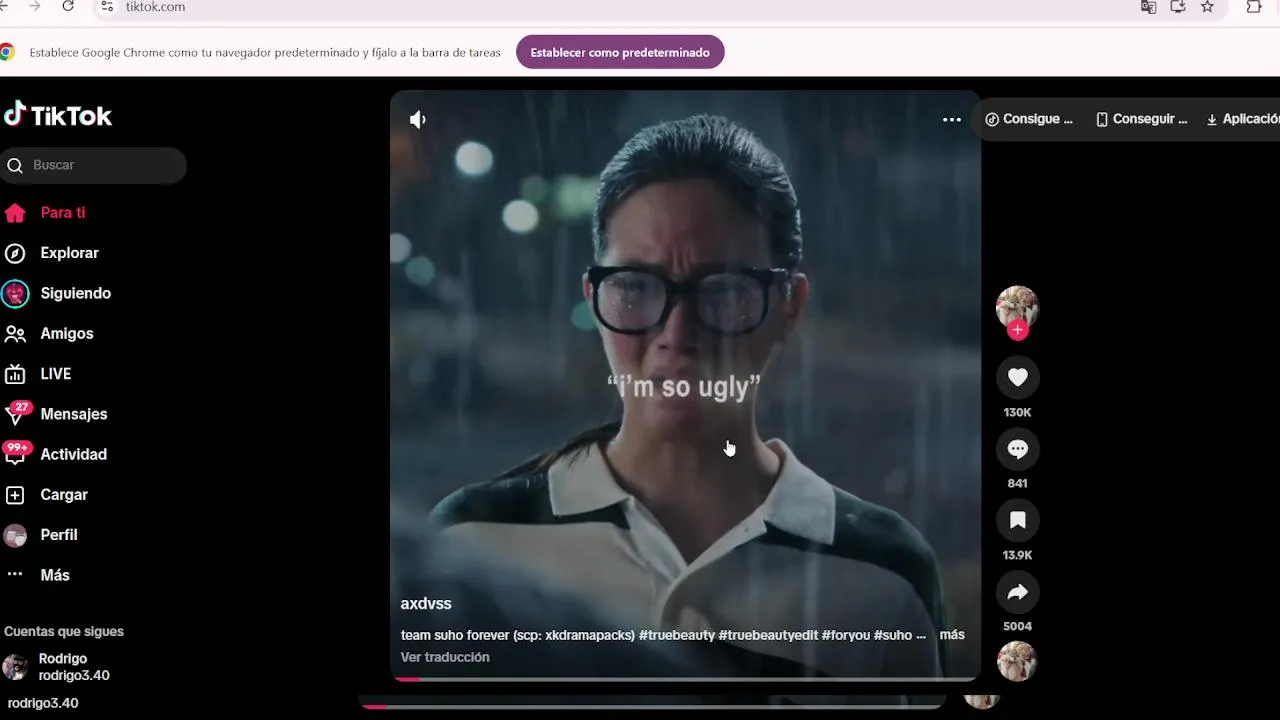Go to the LIVE section
This screenshot has width=1280, height=720.
tap(55, 374)
